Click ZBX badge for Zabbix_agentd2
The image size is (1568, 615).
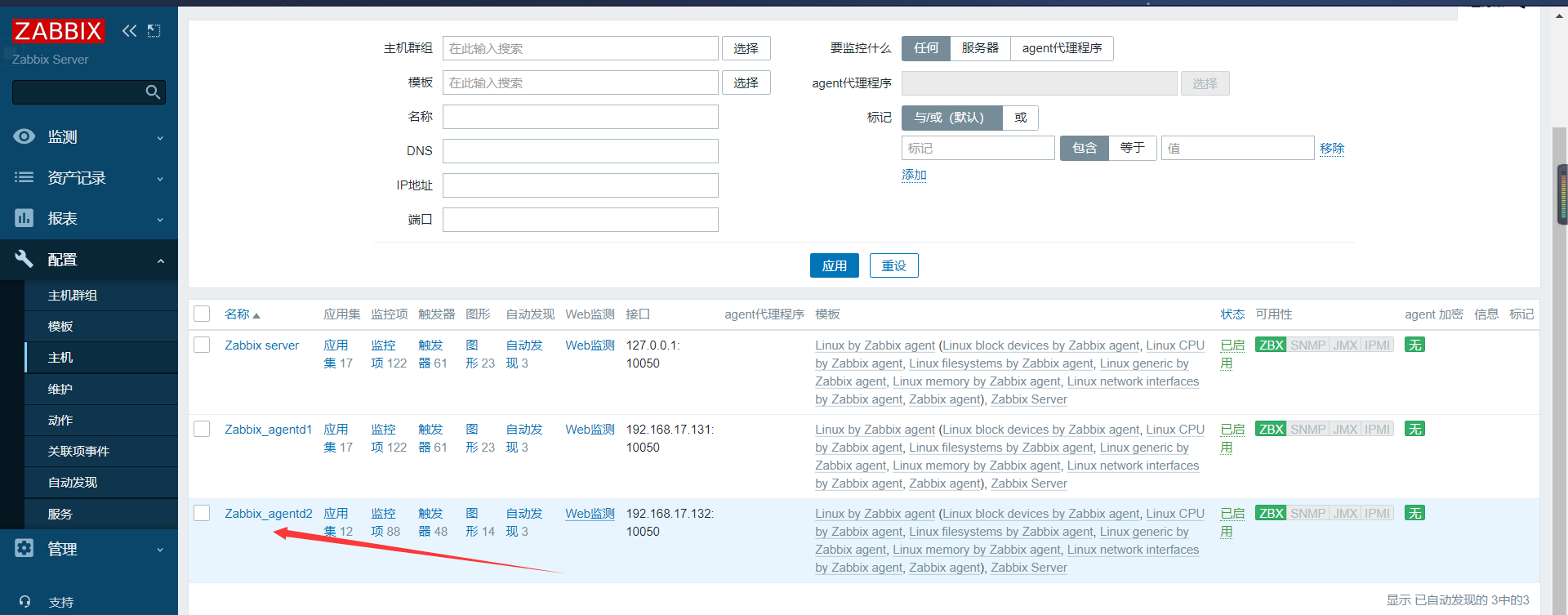1271,513
